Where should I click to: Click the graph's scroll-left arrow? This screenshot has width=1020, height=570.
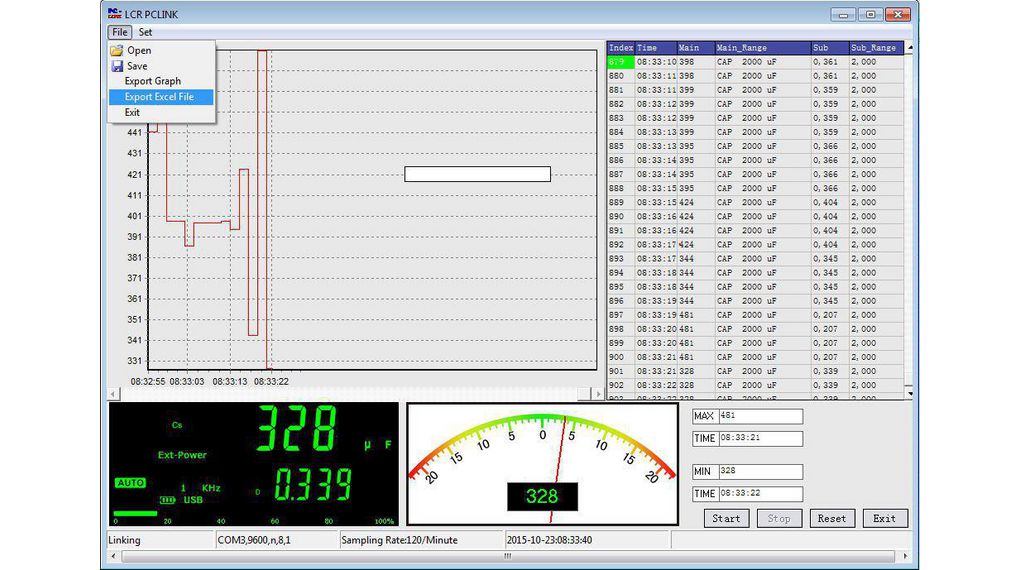click(x=112, y=394)
